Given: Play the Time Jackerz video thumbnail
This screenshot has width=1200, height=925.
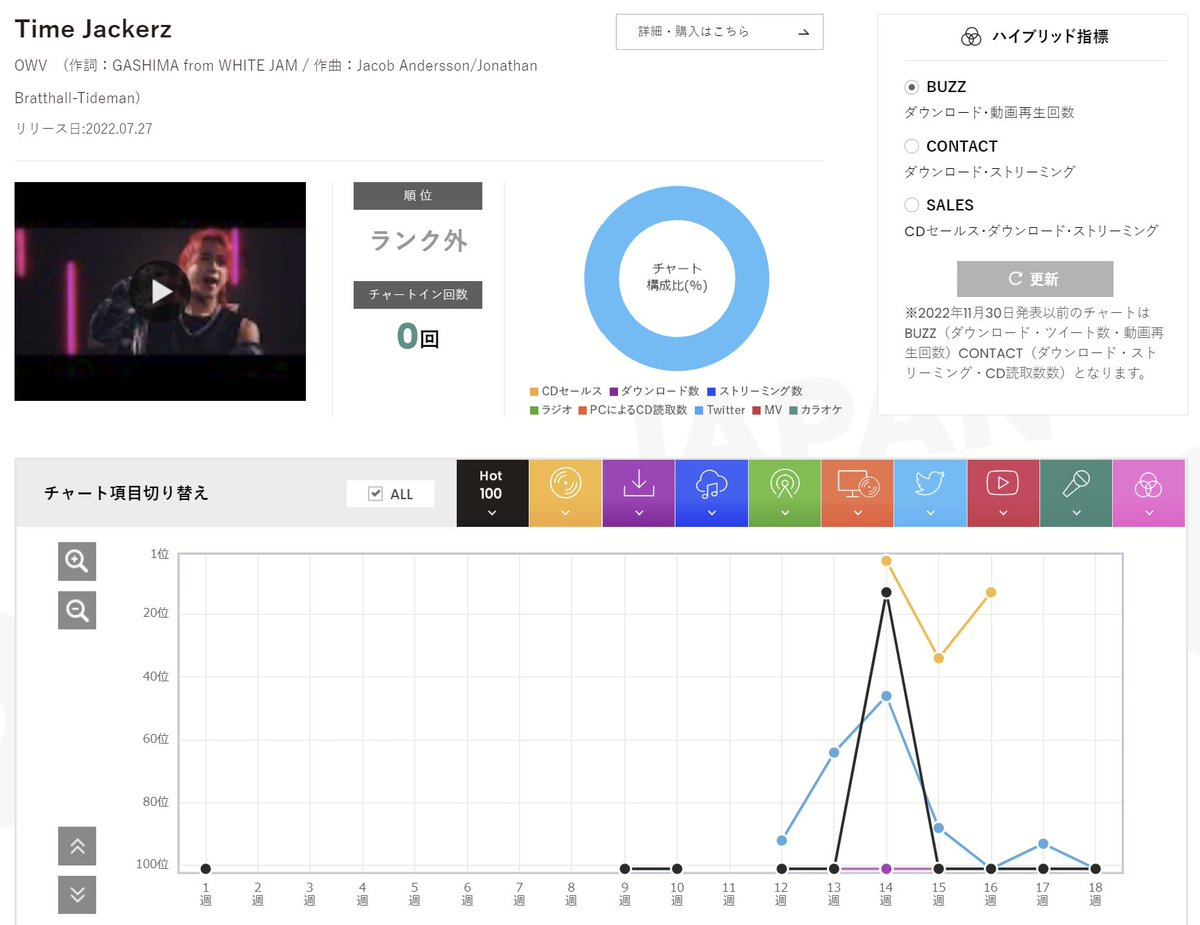Looking at the screenshot, I should (x=160, y=291).
